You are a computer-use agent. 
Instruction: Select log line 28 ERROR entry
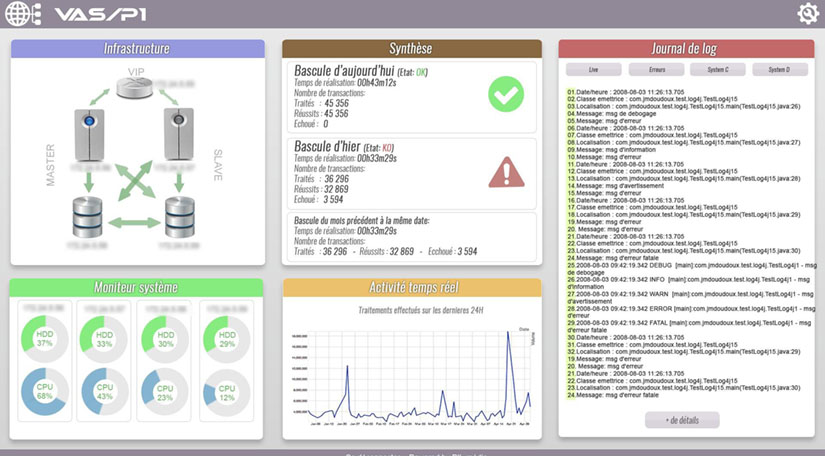pos(691,312)
